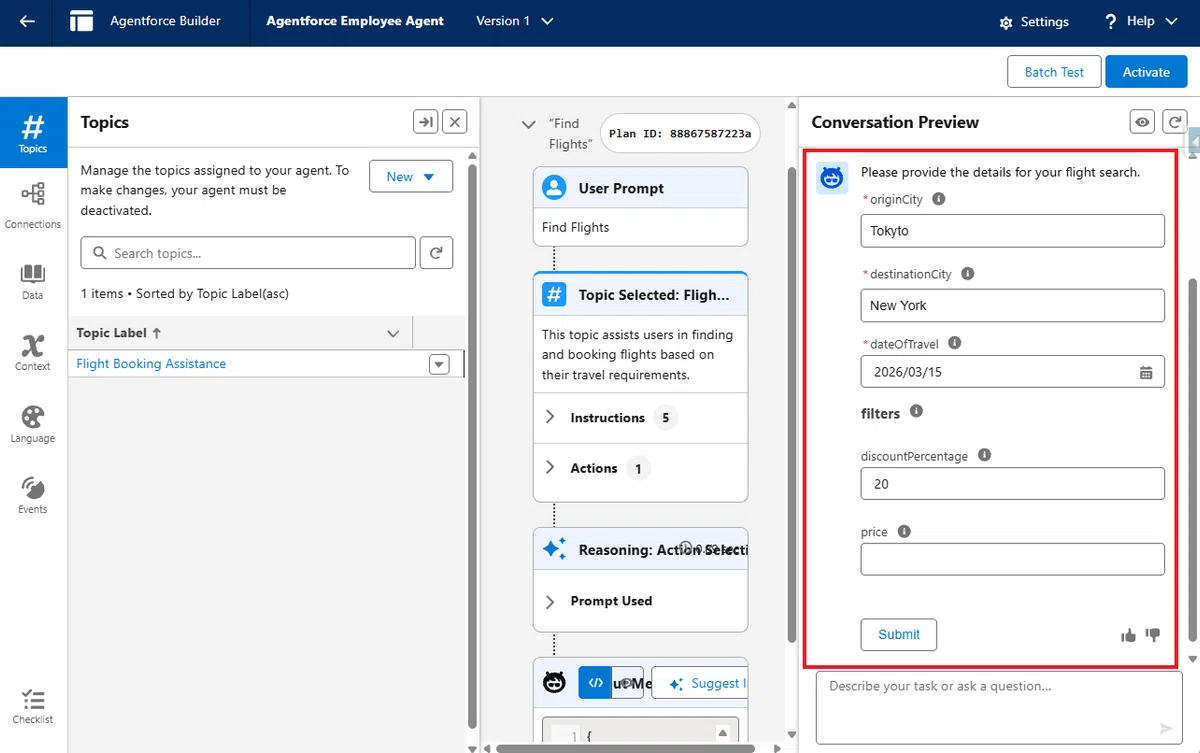
Task: Click the plan canvas horizontal scrollbar
Action: [623, 748]
